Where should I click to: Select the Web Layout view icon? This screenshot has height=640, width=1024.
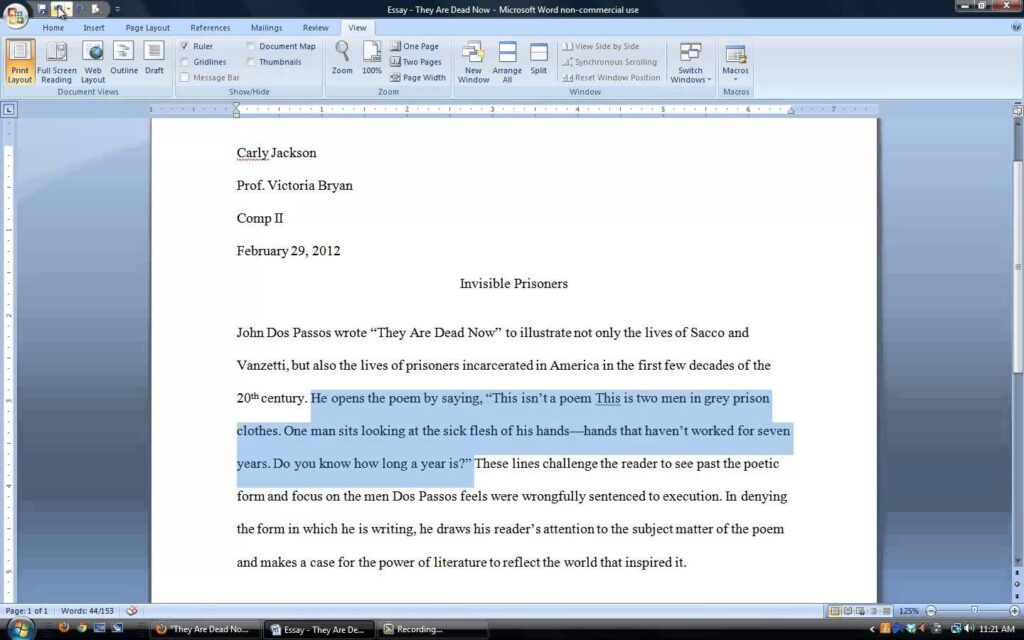click(93, 60)
